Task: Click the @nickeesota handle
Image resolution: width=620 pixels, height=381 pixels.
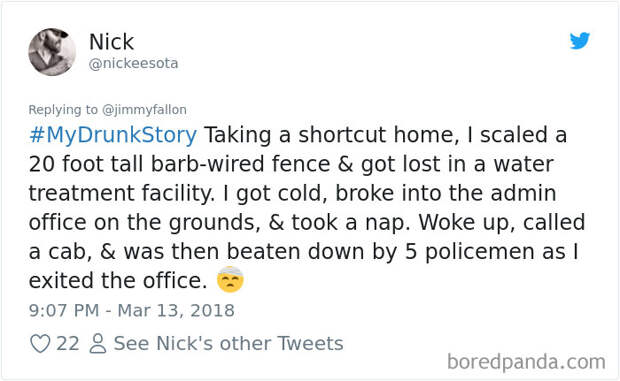Action: click(134, 63)
